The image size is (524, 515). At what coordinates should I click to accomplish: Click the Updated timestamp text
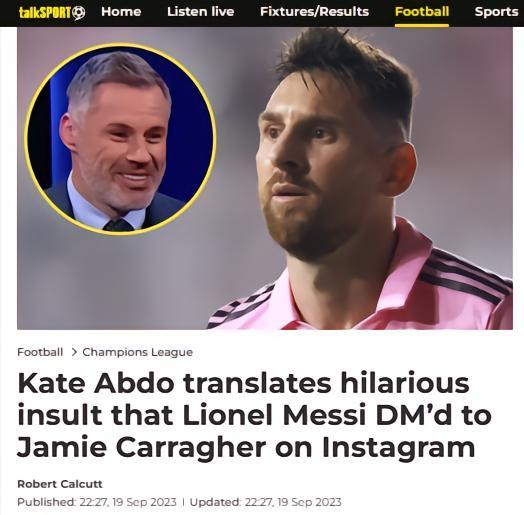(266, 502)
